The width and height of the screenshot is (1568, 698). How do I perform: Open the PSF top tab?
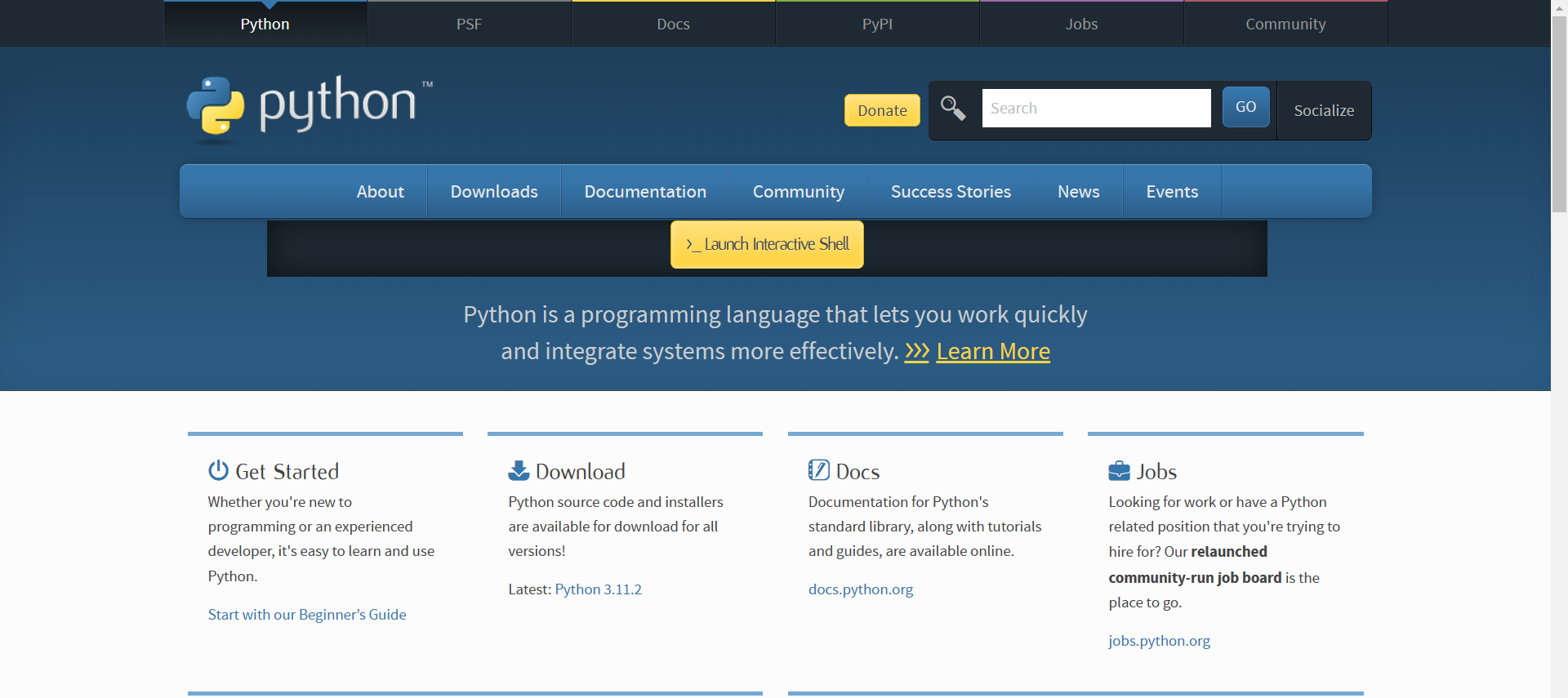(470, 24)
